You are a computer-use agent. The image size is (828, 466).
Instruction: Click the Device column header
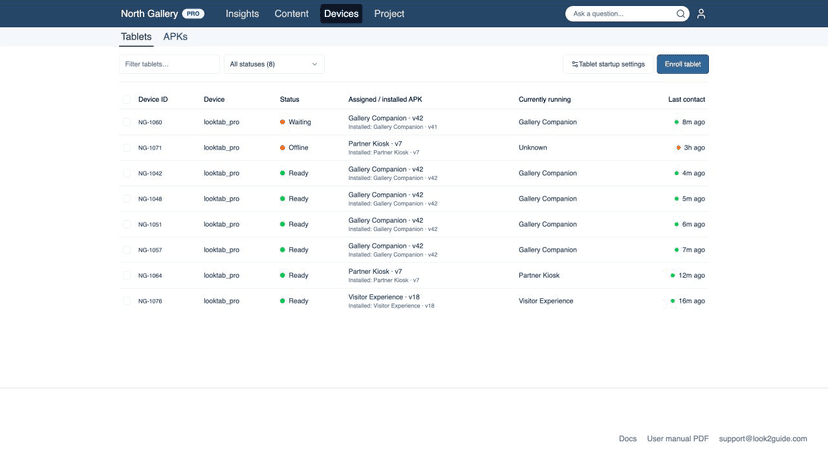pos(214,99)
